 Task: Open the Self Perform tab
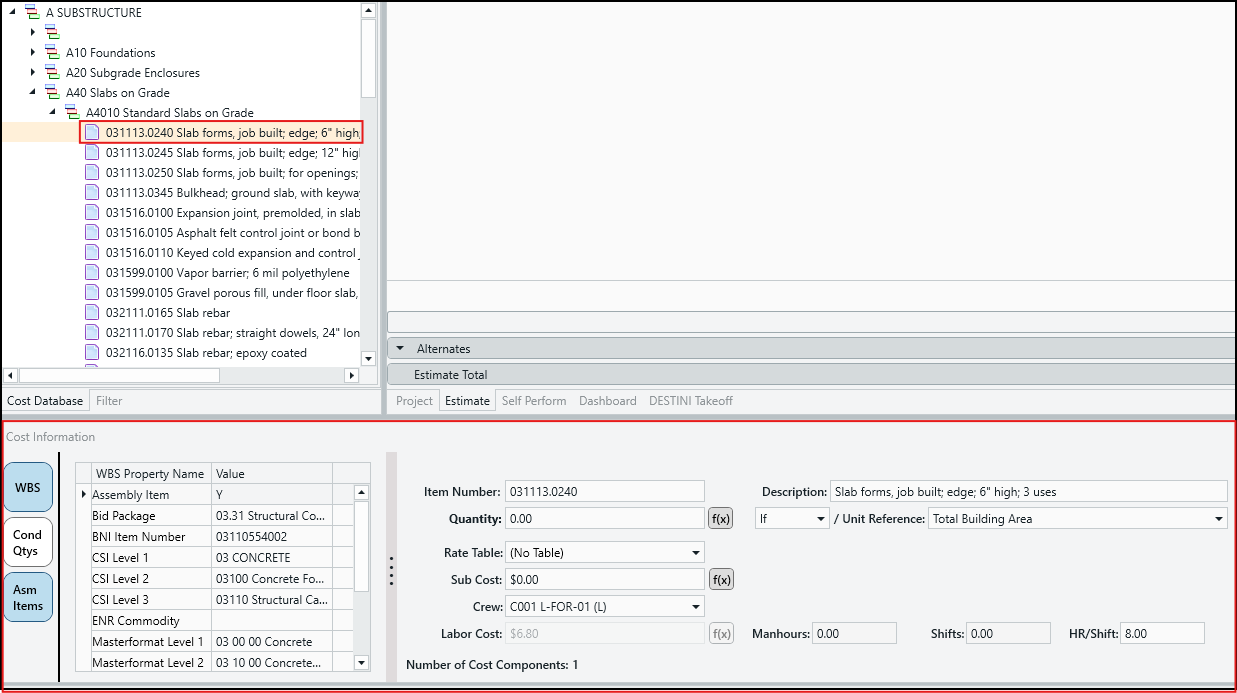[534, 401]
